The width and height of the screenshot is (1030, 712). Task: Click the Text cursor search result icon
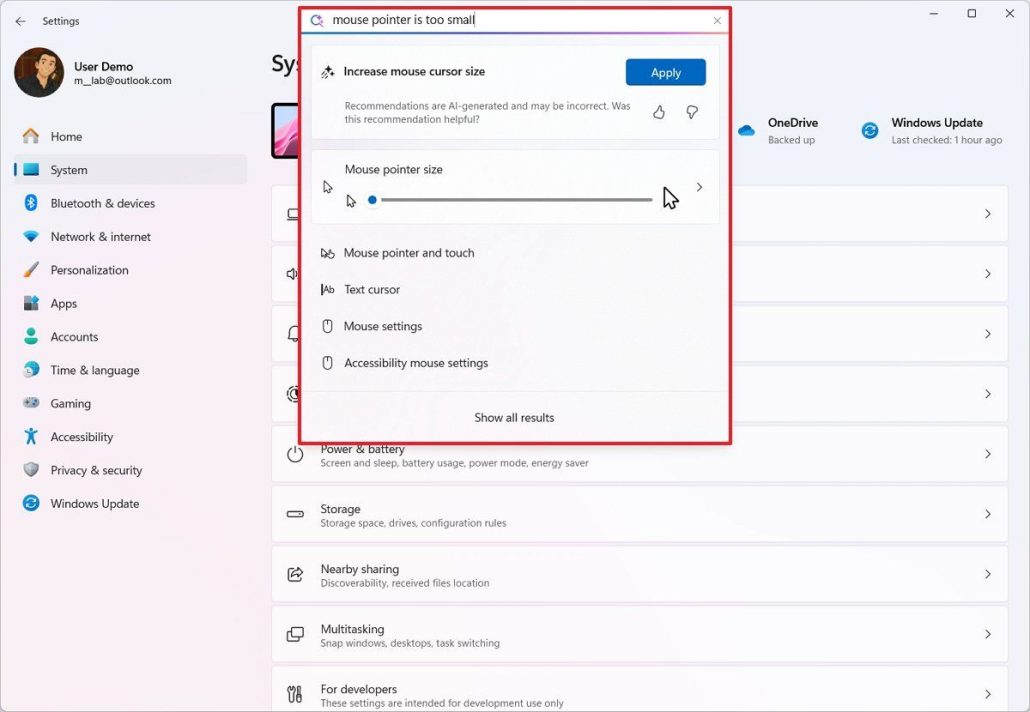(x=328, y=289)
